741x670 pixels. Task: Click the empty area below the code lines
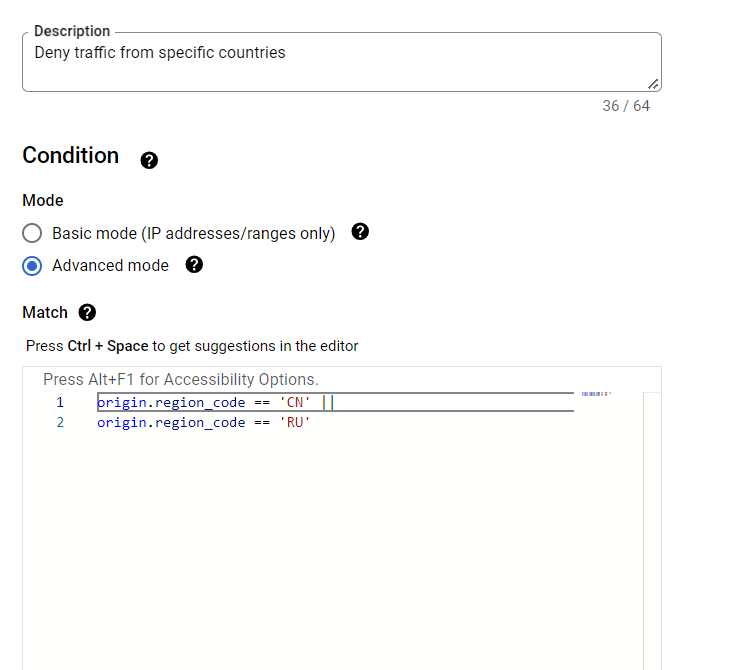coord(330,550)
